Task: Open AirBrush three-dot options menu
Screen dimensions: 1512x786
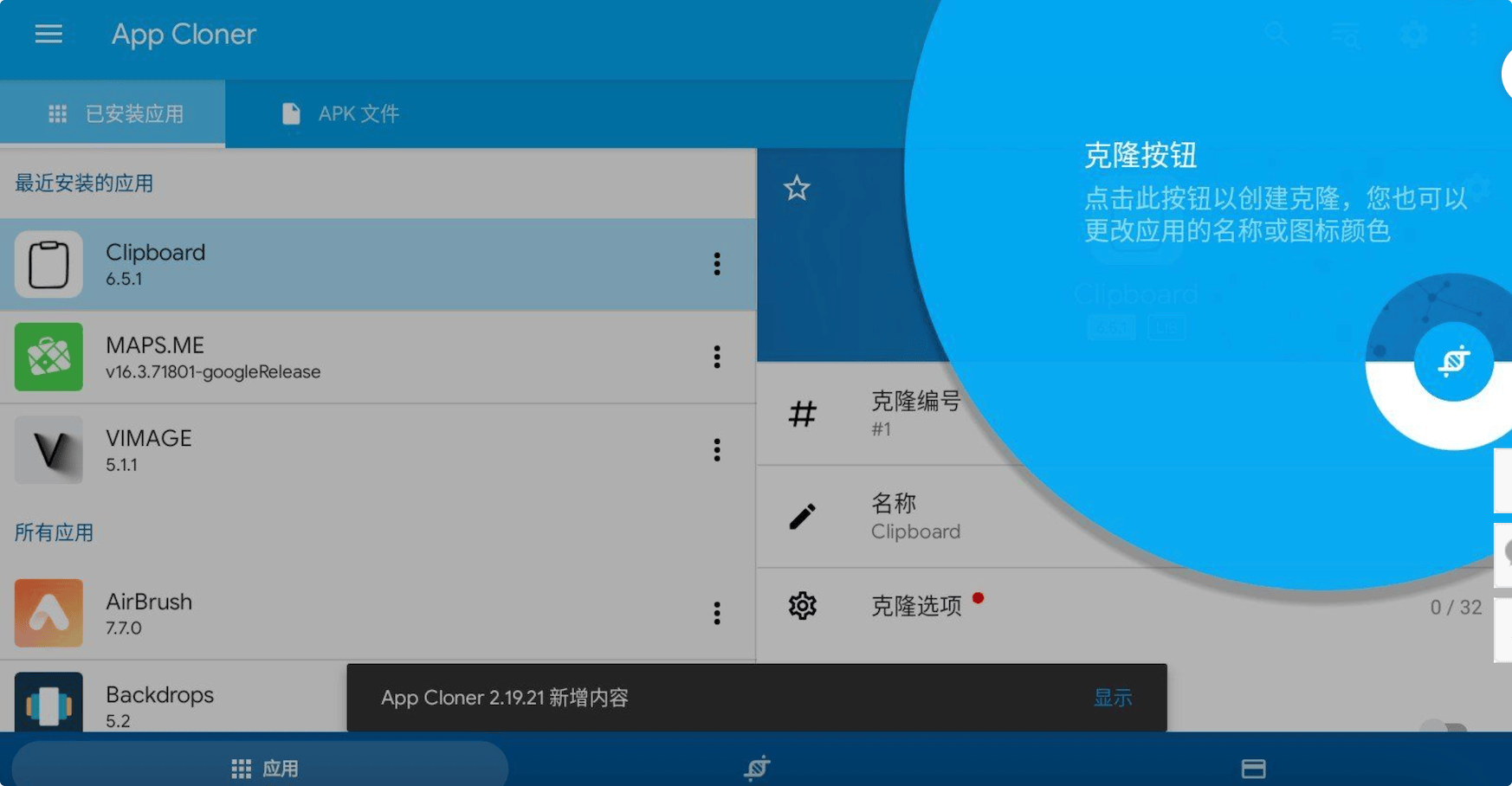Action: [x=716, y=613]
